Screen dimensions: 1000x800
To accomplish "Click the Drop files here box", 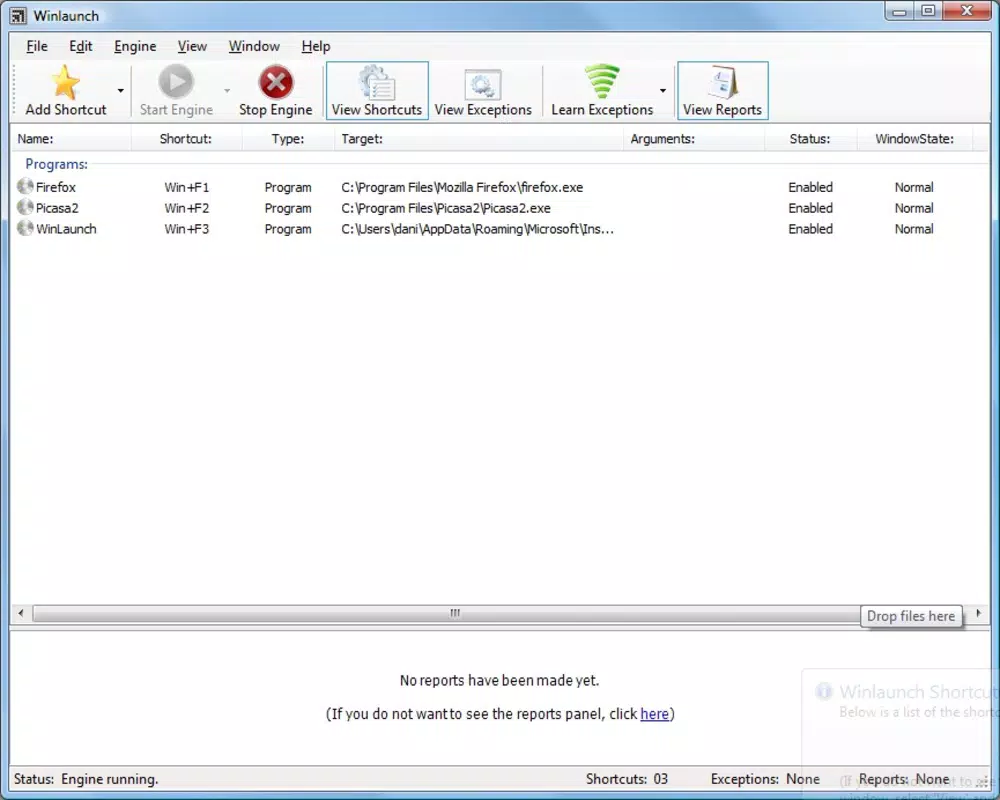I will click(x=911, y=616).
